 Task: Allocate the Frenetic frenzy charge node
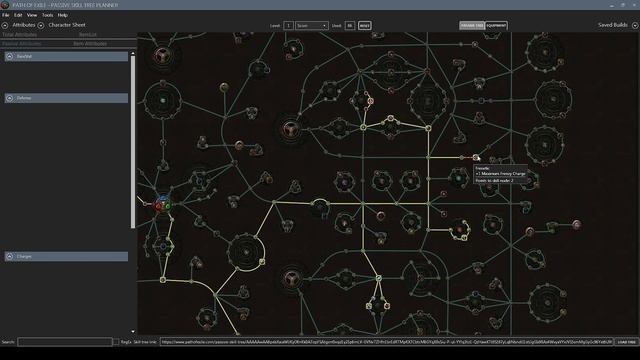pos(476,157)
